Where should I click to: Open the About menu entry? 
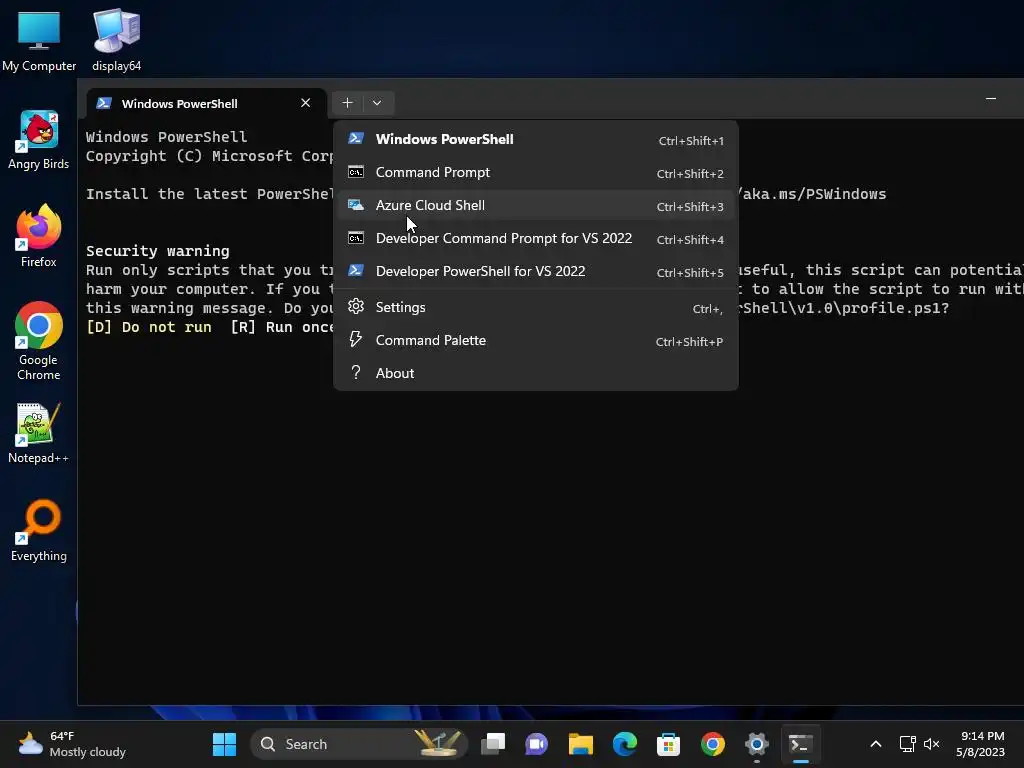coord(536,374)
